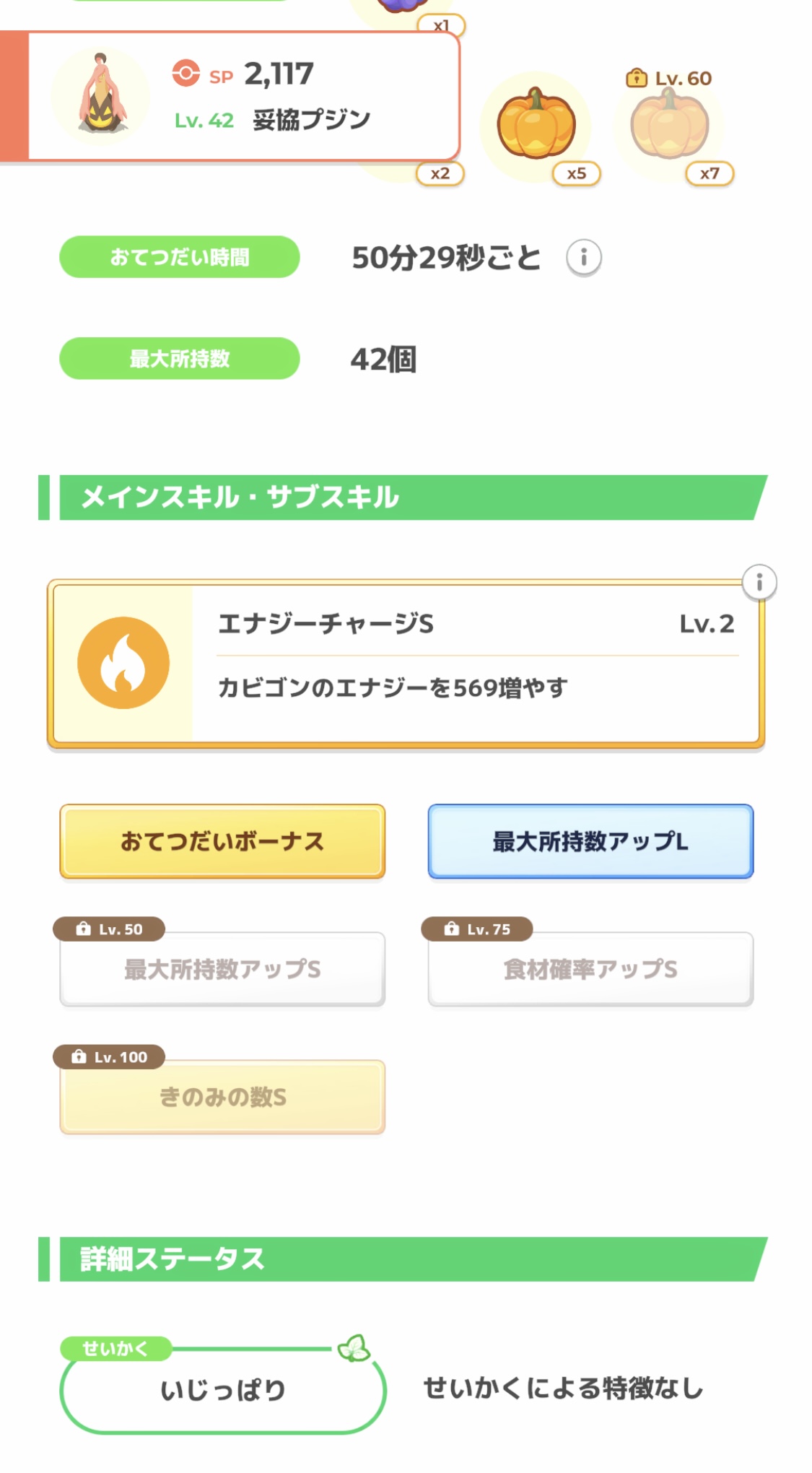Tap the locked Lv. 60 pumpkin ingredient

(669, 126)
